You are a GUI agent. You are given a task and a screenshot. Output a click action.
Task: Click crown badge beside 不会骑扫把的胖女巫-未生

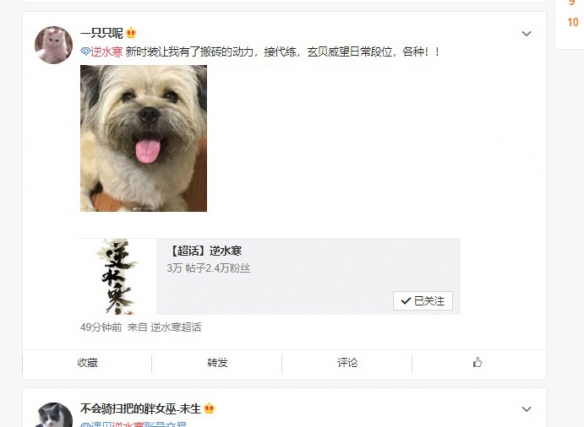click(209, 408)
